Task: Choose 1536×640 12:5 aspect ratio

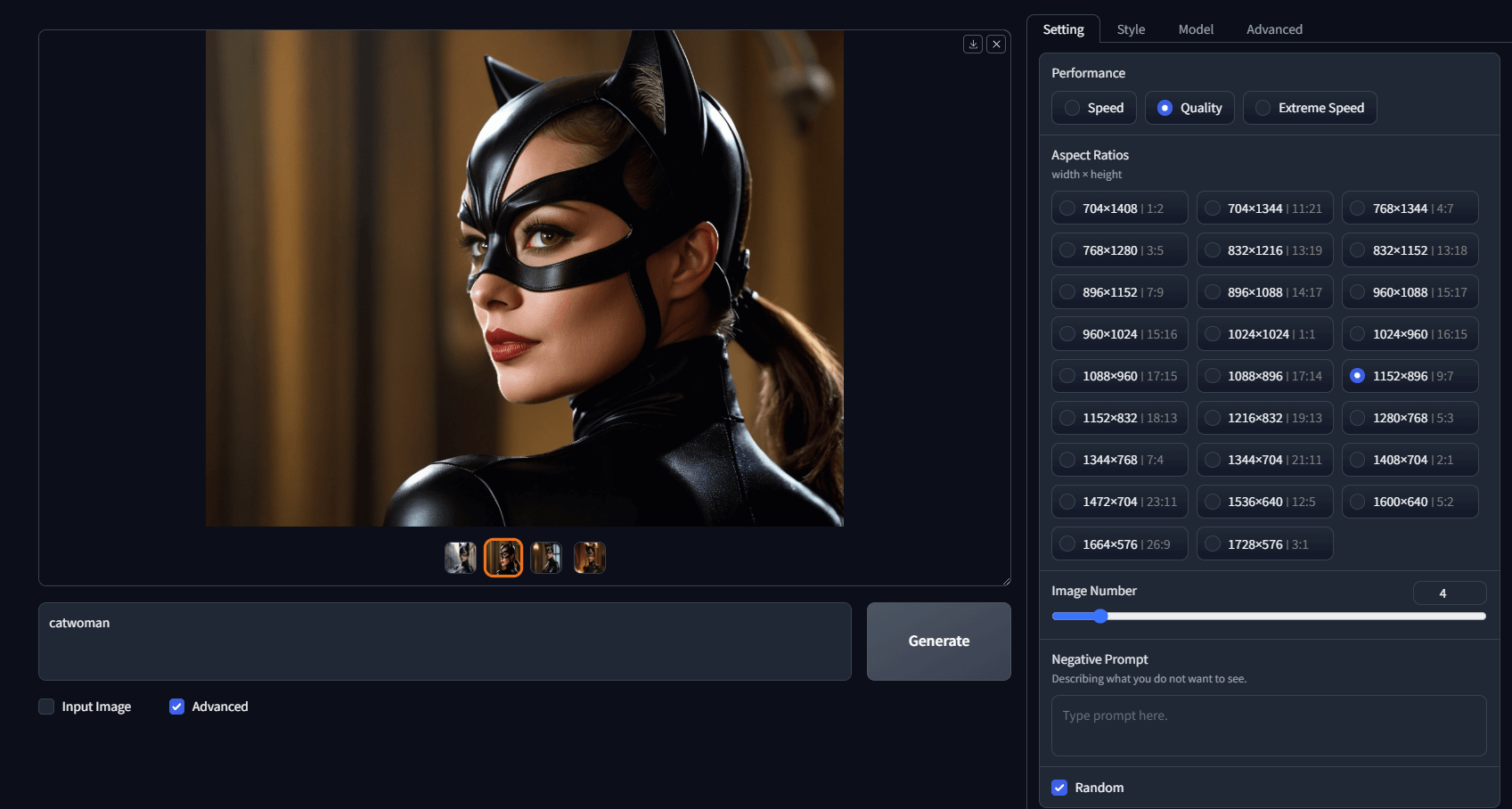Action: click(1265, 502)
